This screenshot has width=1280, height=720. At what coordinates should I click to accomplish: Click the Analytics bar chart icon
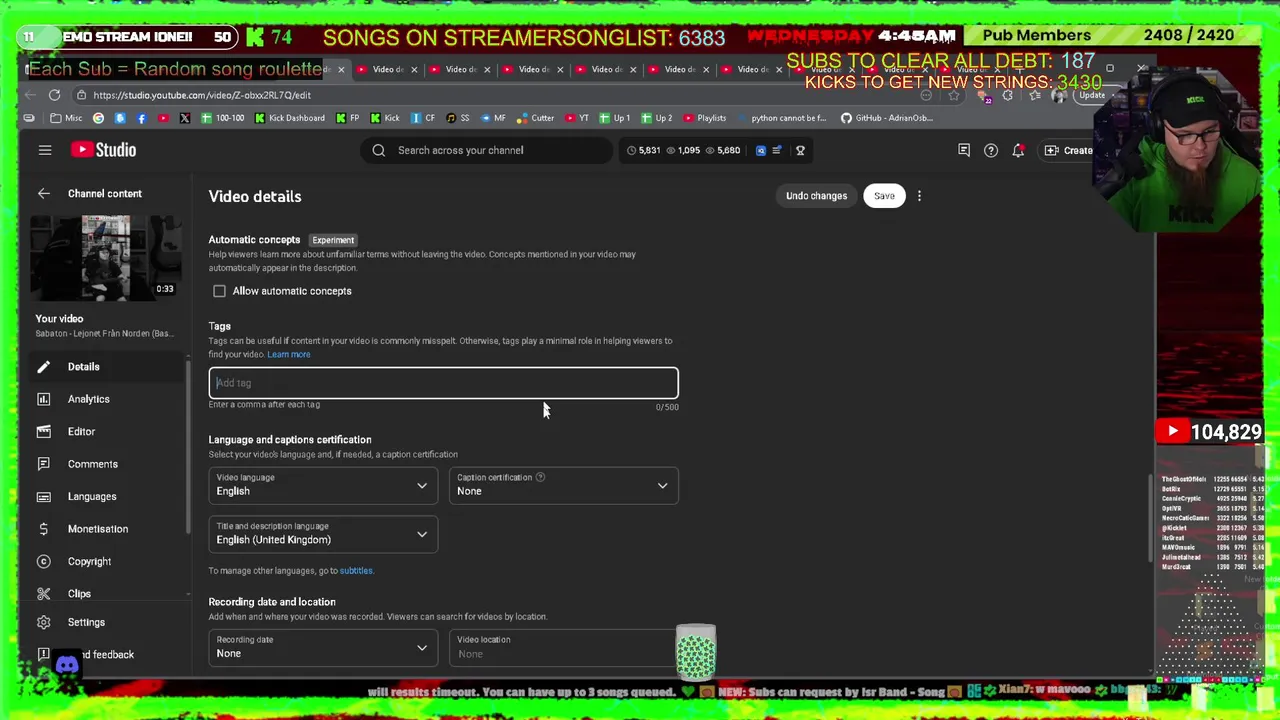[x=43, y=399]
